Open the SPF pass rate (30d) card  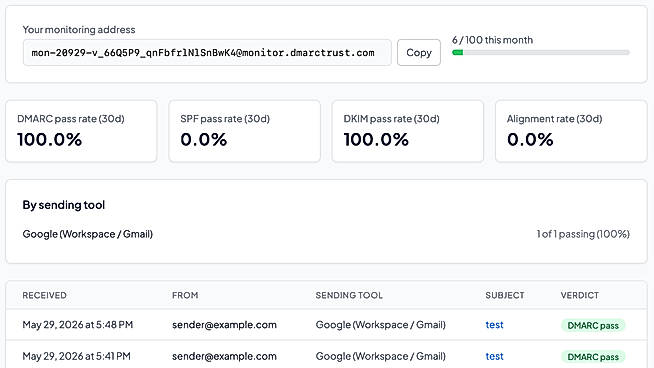pos(244,131)
